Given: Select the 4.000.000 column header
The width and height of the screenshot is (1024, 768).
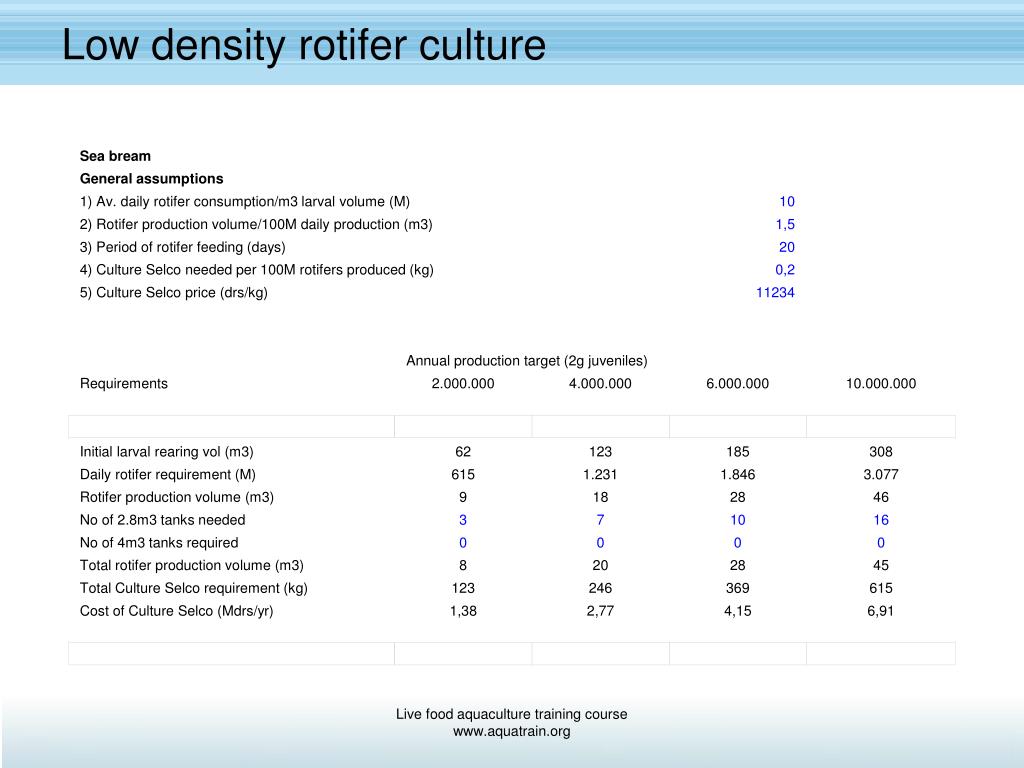Looking at the screenshot, I should pyautogui.click(x=600, y=384).
